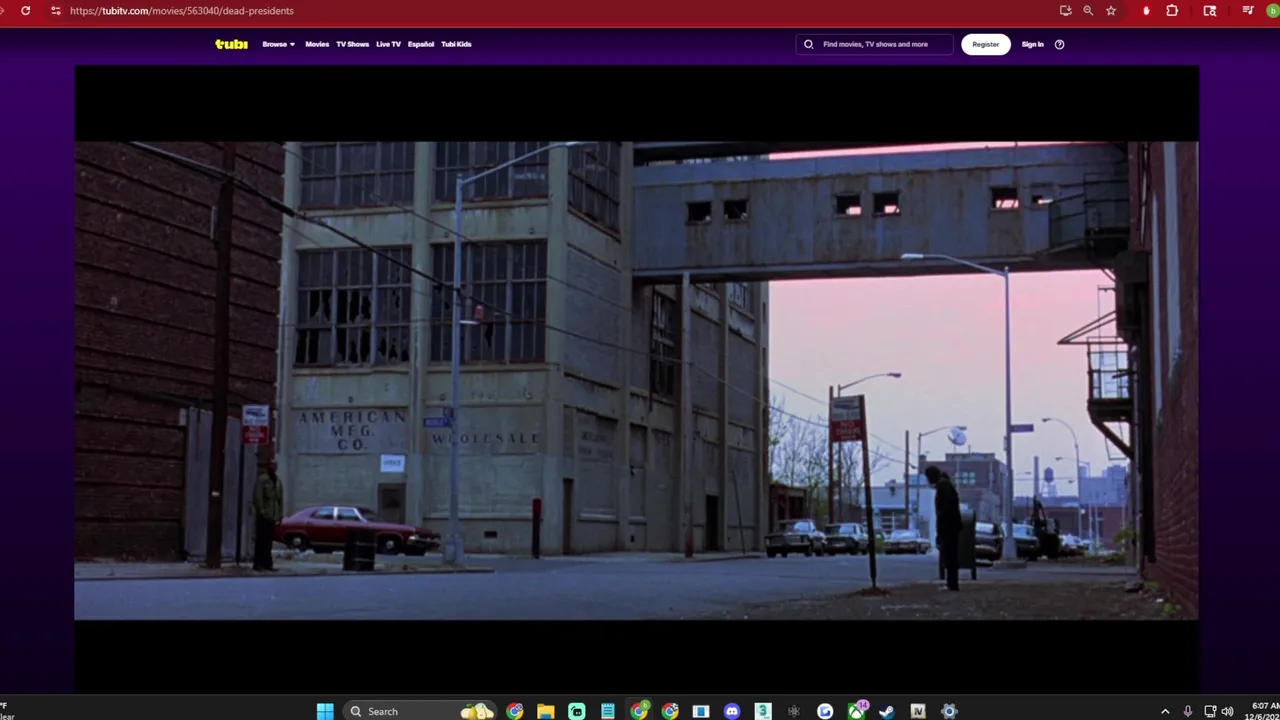Viewport: 1280px width, 720px height.
Task: Click Sign In link
Action: pyautogui.click(x=1032, y=44)
